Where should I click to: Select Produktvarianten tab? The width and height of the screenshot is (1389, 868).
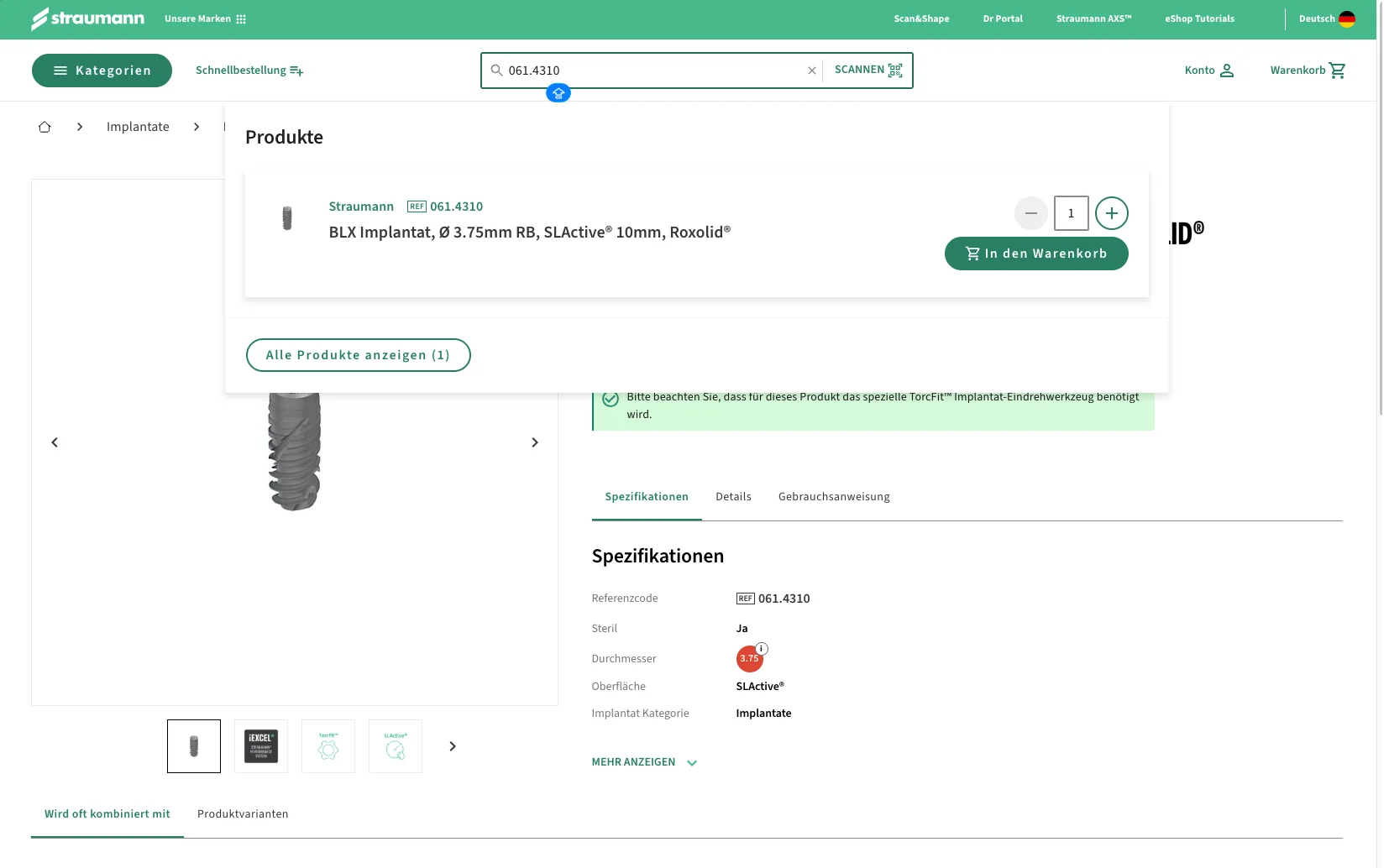243,814
